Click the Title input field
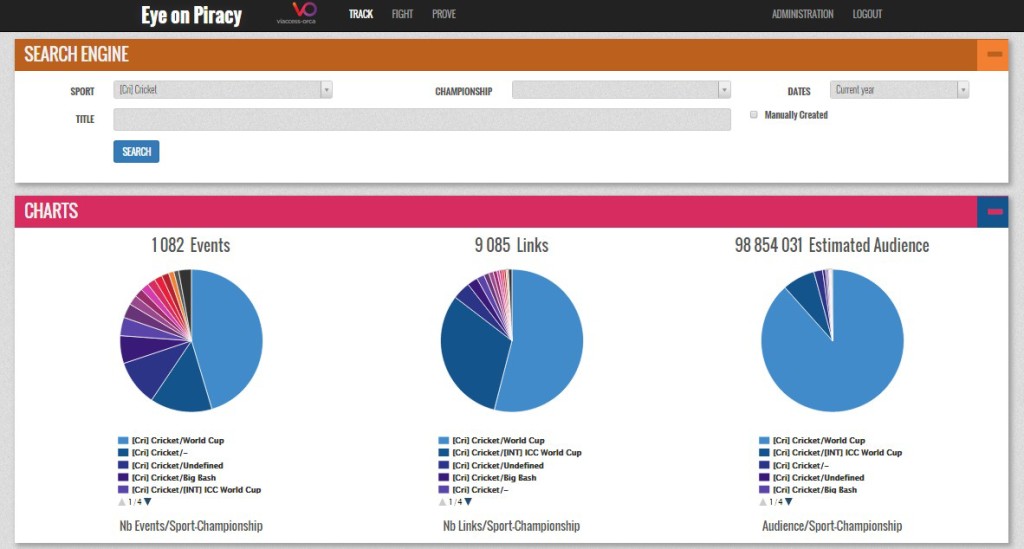 pyautogui.click(x=422, y=120)
